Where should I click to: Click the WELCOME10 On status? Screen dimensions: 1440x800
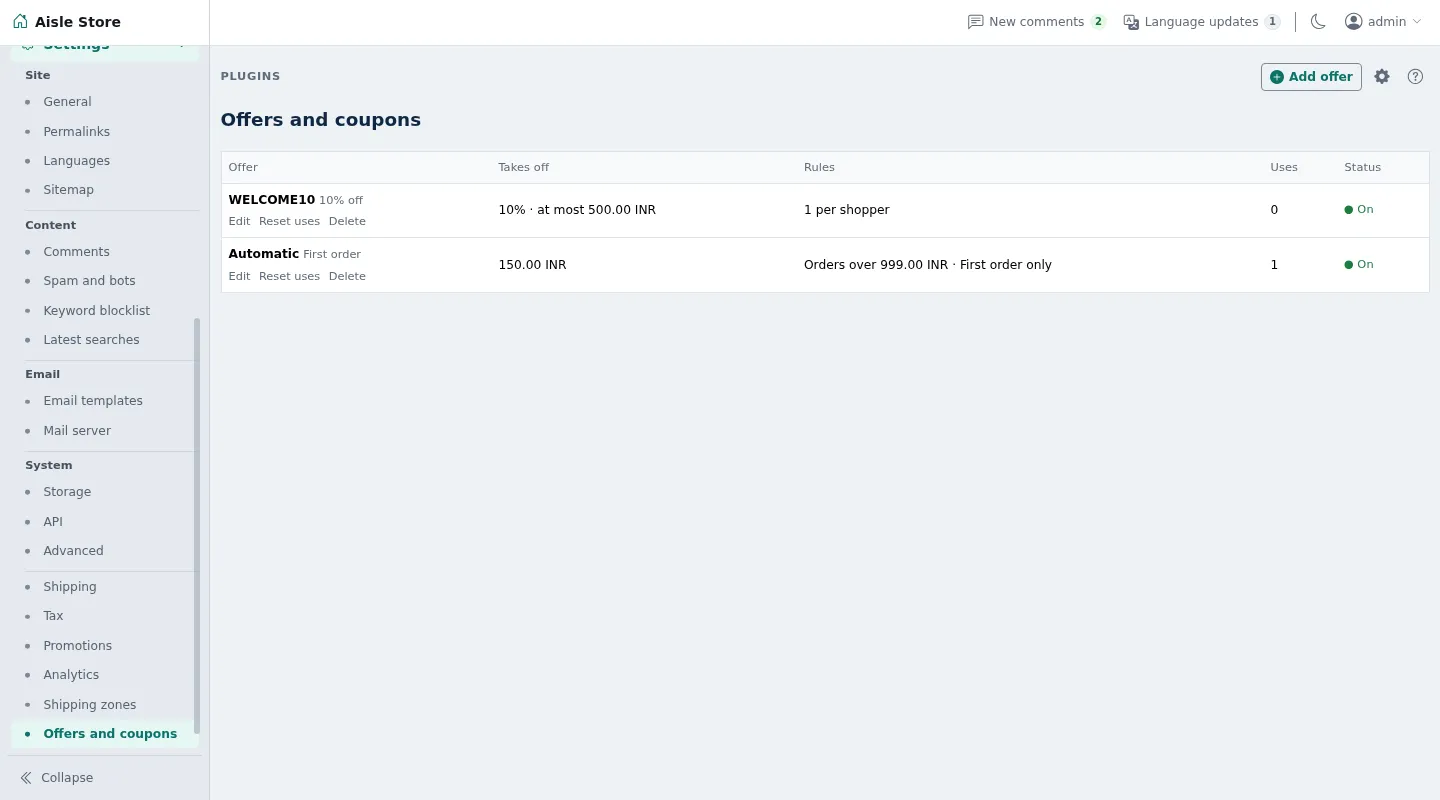point(1359,210)
